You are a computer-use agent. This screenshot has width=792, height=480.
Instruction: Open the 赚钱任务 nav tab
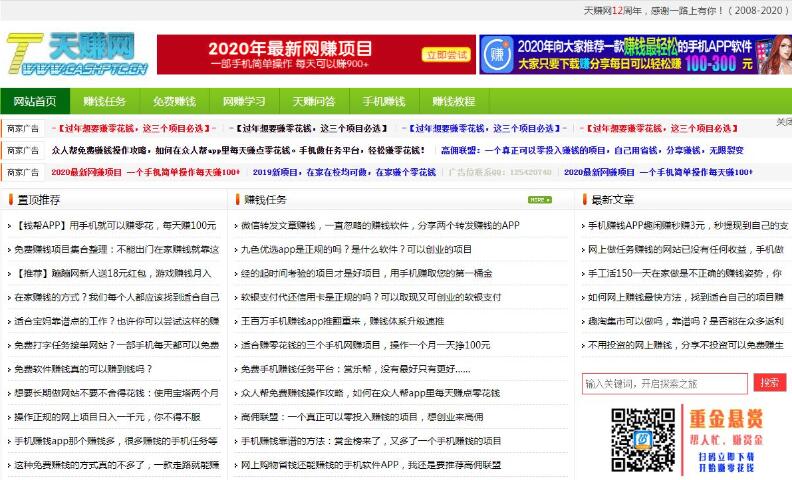[x=105, y=101]
